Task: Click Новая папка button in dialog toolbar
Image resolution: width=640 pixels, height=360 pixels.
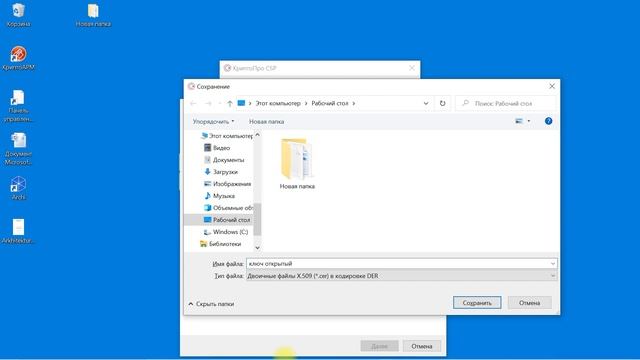Action: coord(267,121)
